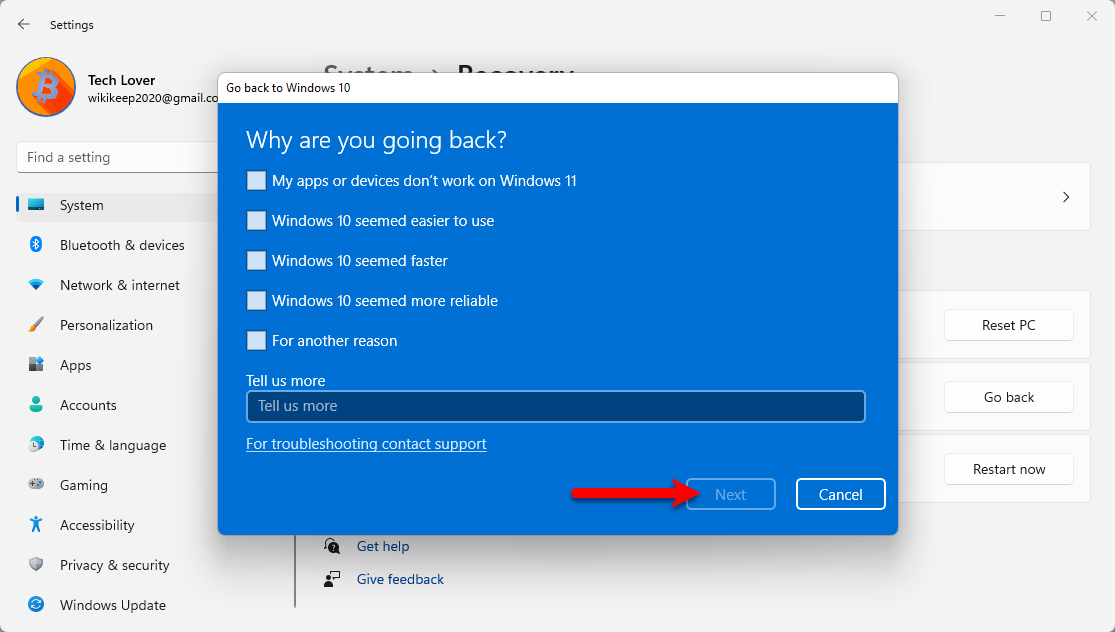The image size is (1115, 632).
Task: Click the Windows Update sync icon
Action: pyautogui.click(x=36, y=605)
